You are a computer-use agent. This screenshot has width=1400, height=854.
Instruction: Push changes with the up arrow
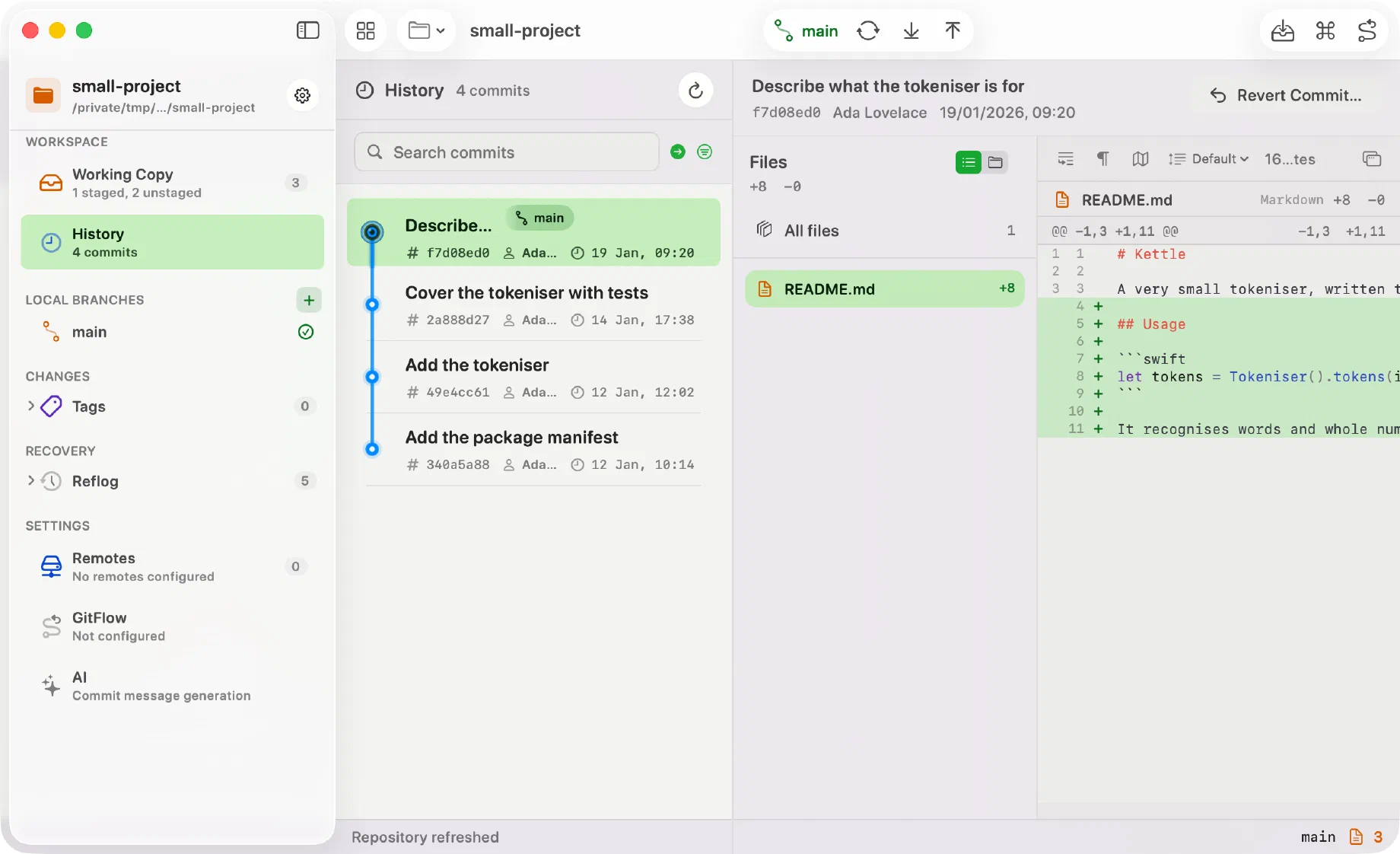[x=953, y=30]
